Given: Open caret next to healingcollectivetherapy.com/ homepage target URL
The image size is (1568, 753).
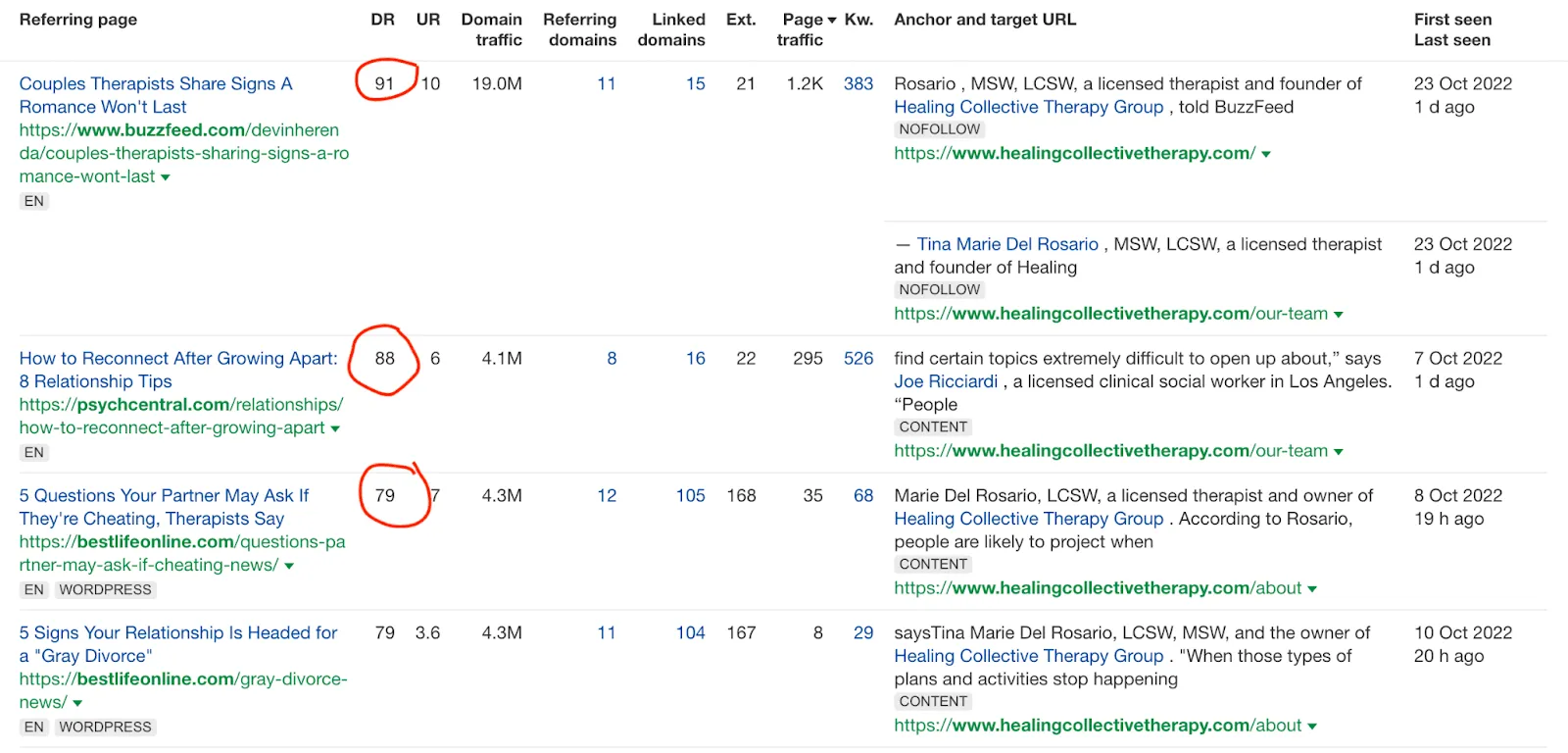Looking at the screenshot, I should point(1266,154).
